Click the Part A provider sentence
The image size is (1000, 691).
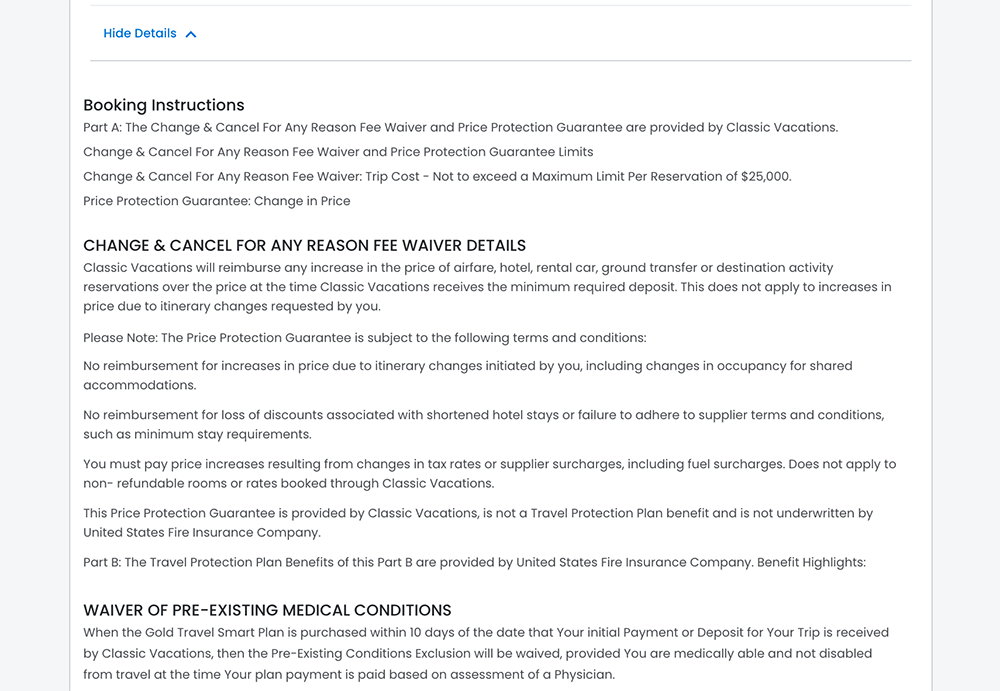460,128
